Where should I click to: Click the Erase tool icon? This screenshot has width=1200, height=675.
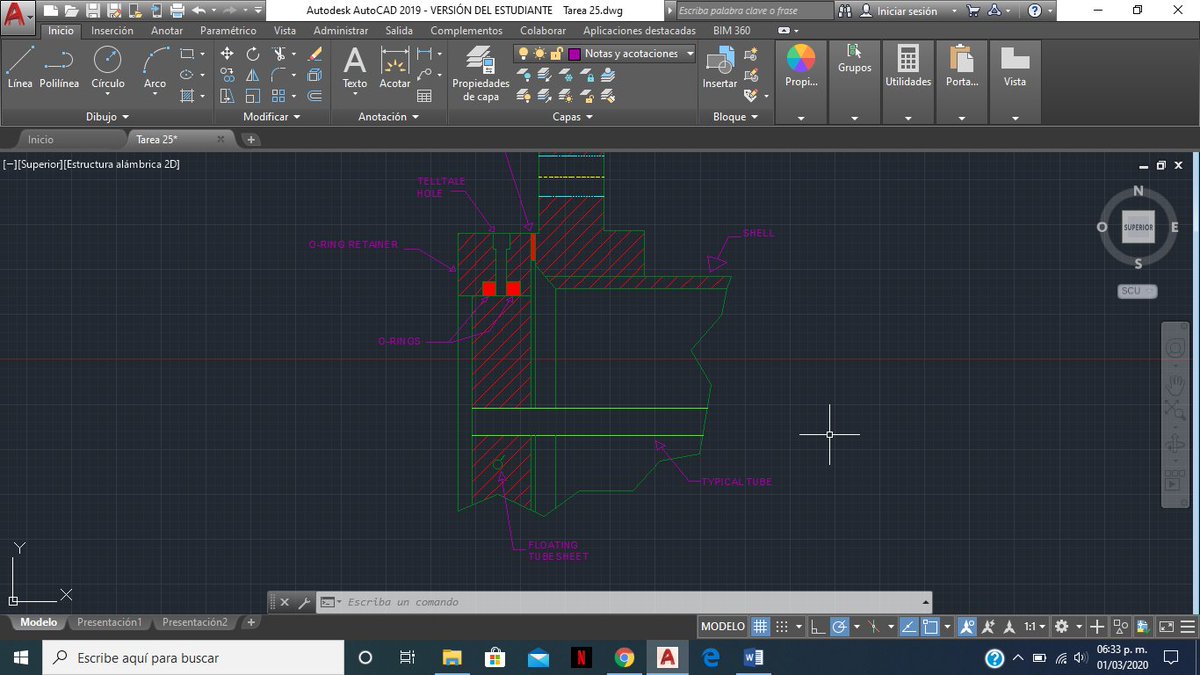315,53
